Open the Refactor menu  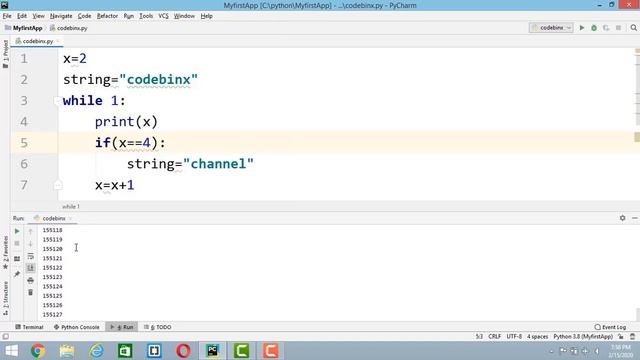tap(107, 16)
